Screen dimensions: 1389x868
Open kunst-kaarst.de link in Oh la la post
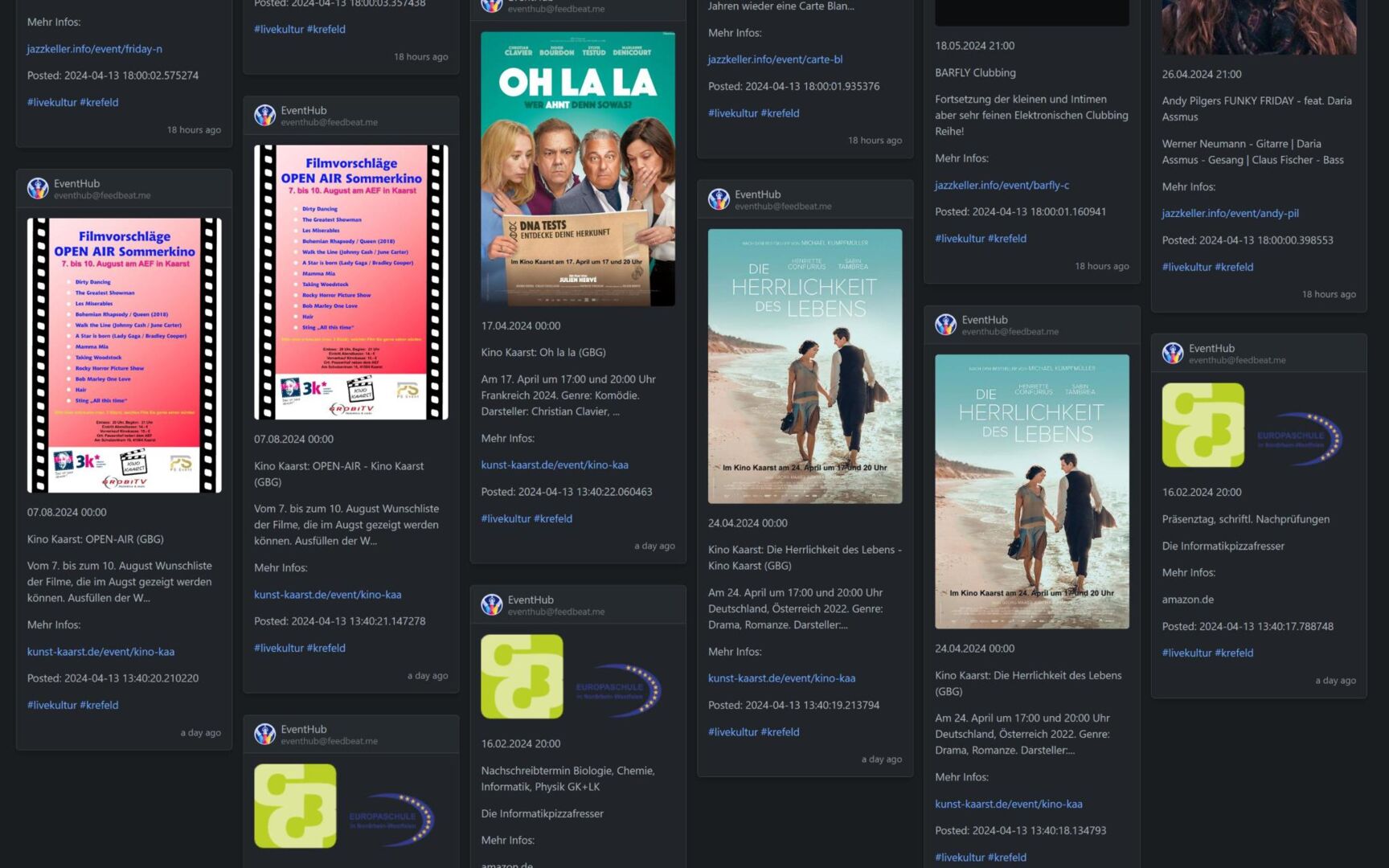point(555,465)
